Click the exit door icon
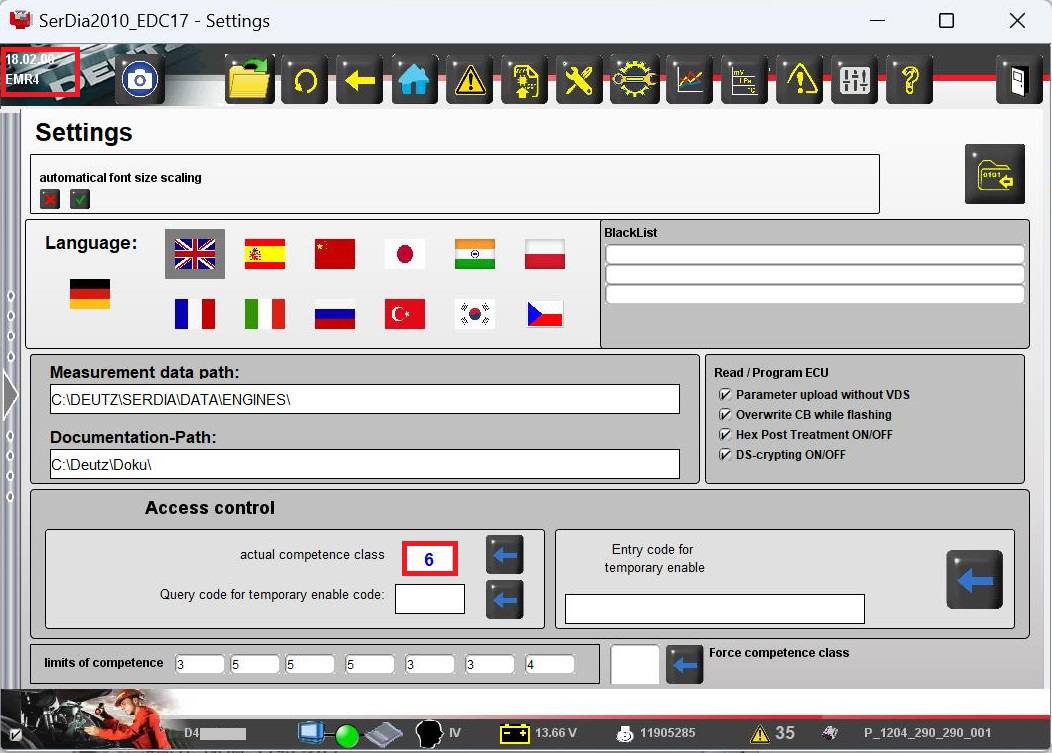The image size is (1052, 753). click(x=1018, y=80)
